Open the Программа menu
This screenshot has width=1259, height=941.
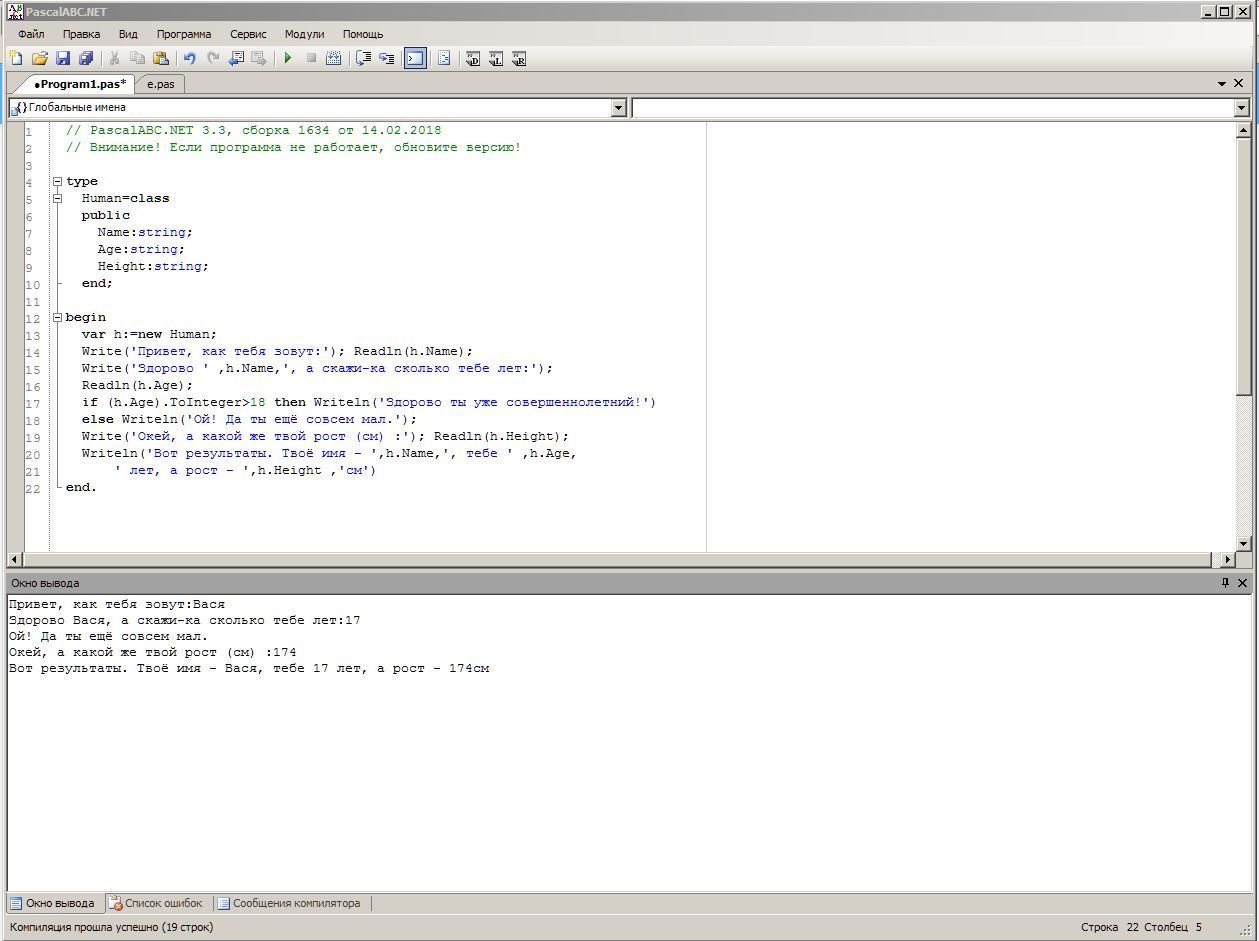coord(183,34)
